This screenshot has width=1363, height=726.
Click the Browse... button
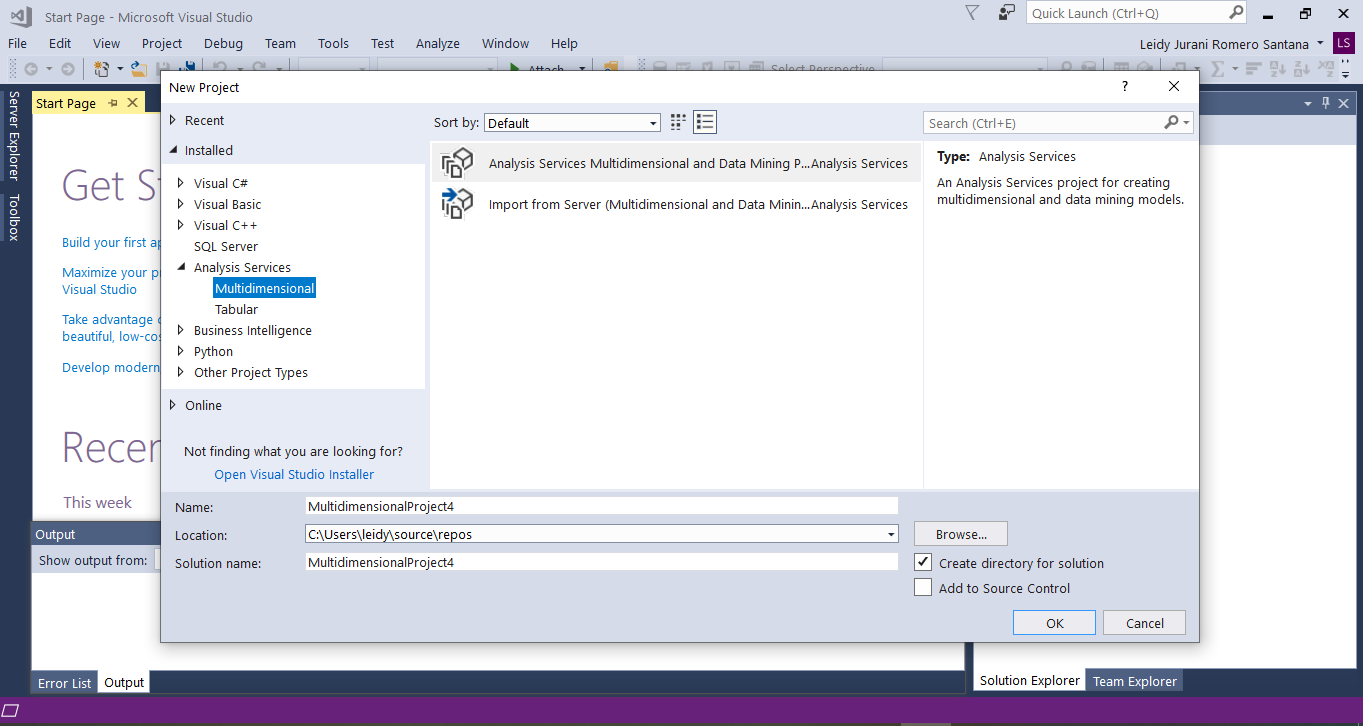[x=960, y=534]
